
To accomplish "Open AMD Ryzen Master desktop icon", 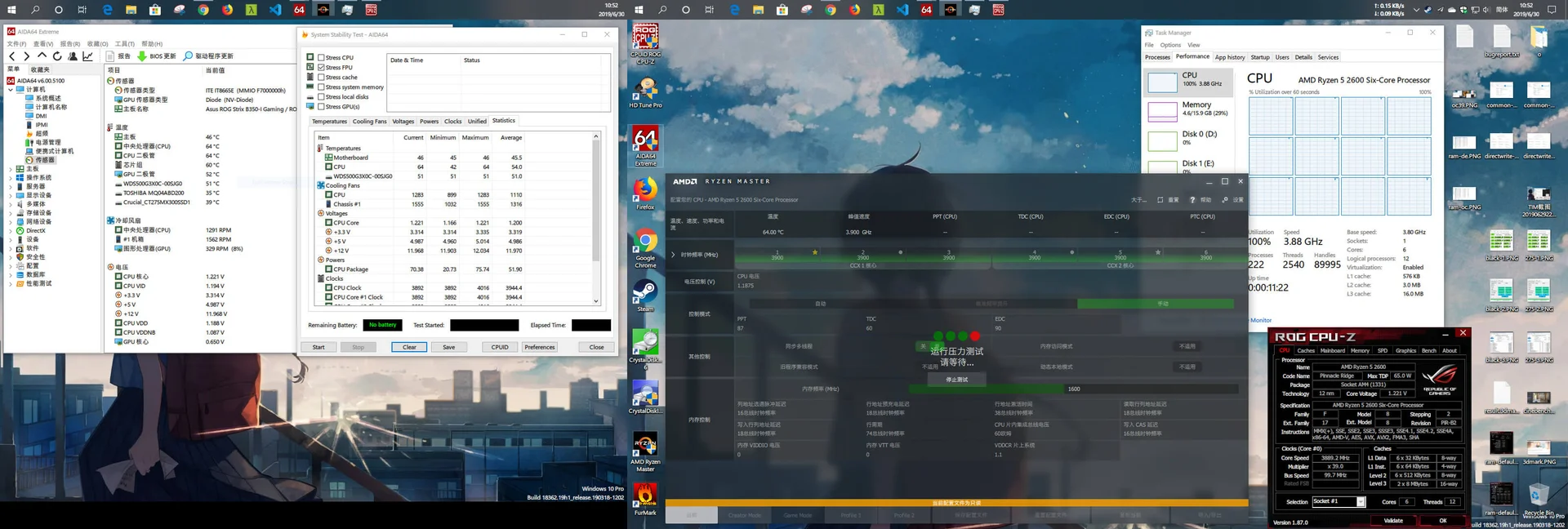I will [645, 453].
